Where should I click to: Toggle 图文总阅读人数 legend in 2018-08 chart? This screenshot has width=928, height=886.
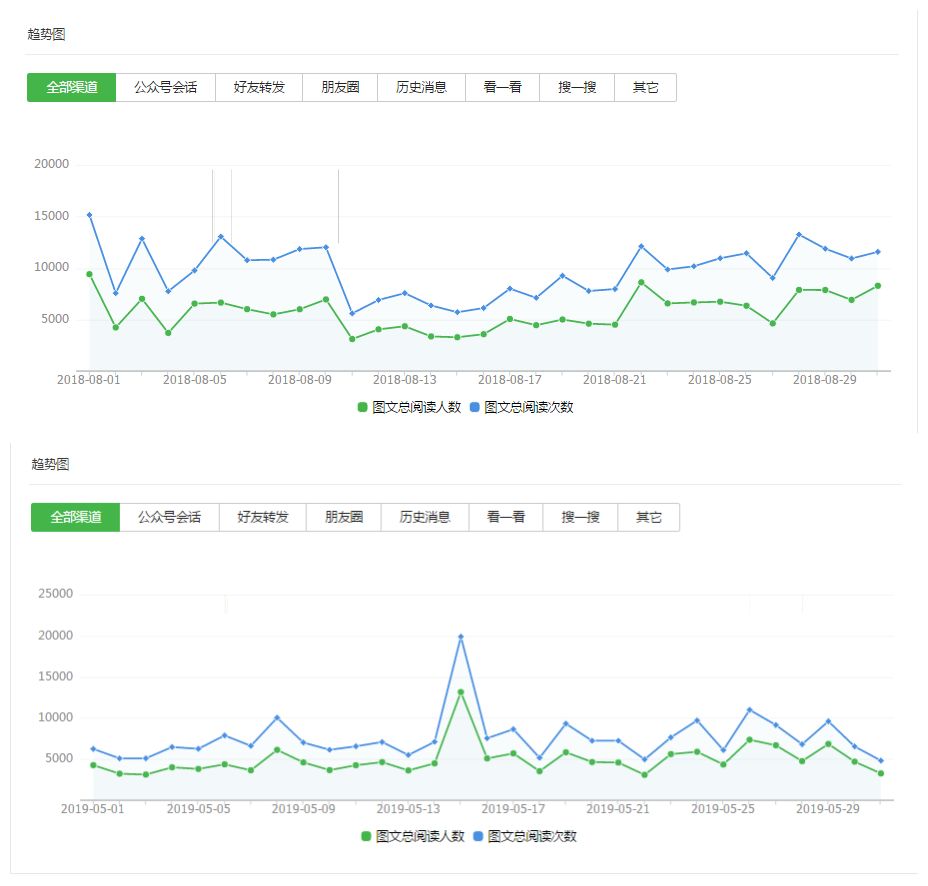tap(410, 407)
